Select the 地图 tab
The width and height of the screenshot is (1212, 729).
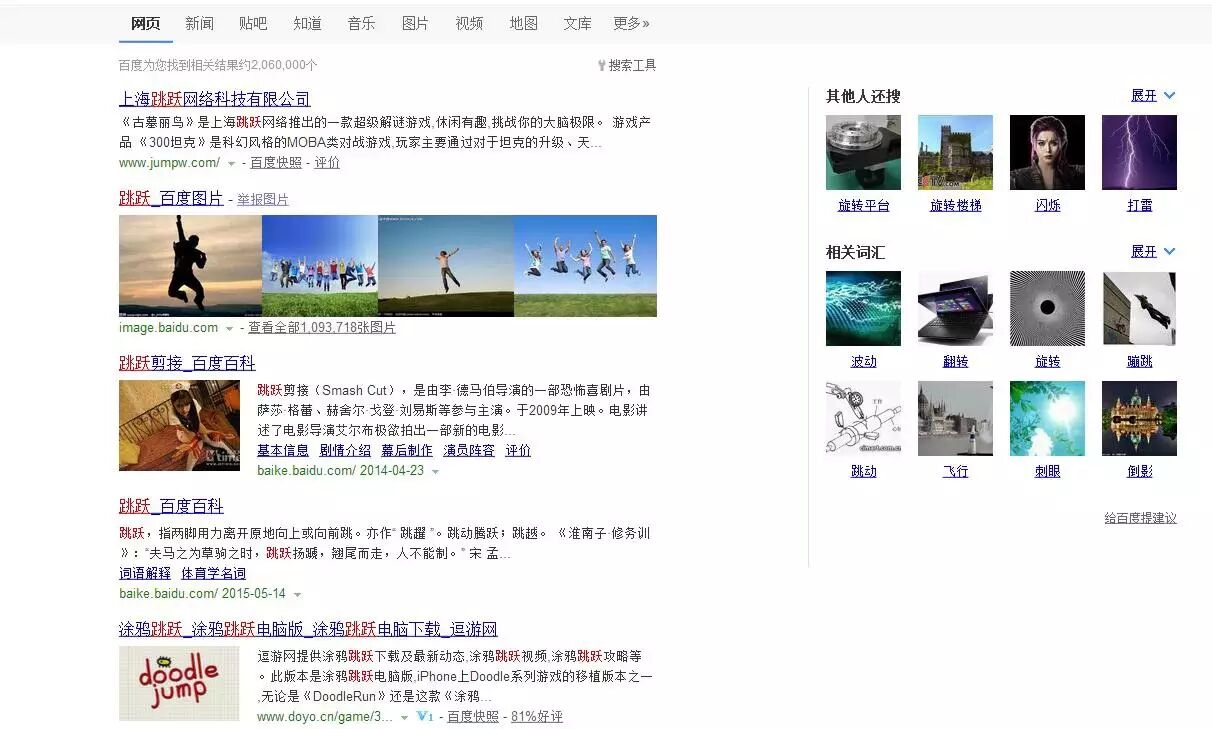coord(523,23)
